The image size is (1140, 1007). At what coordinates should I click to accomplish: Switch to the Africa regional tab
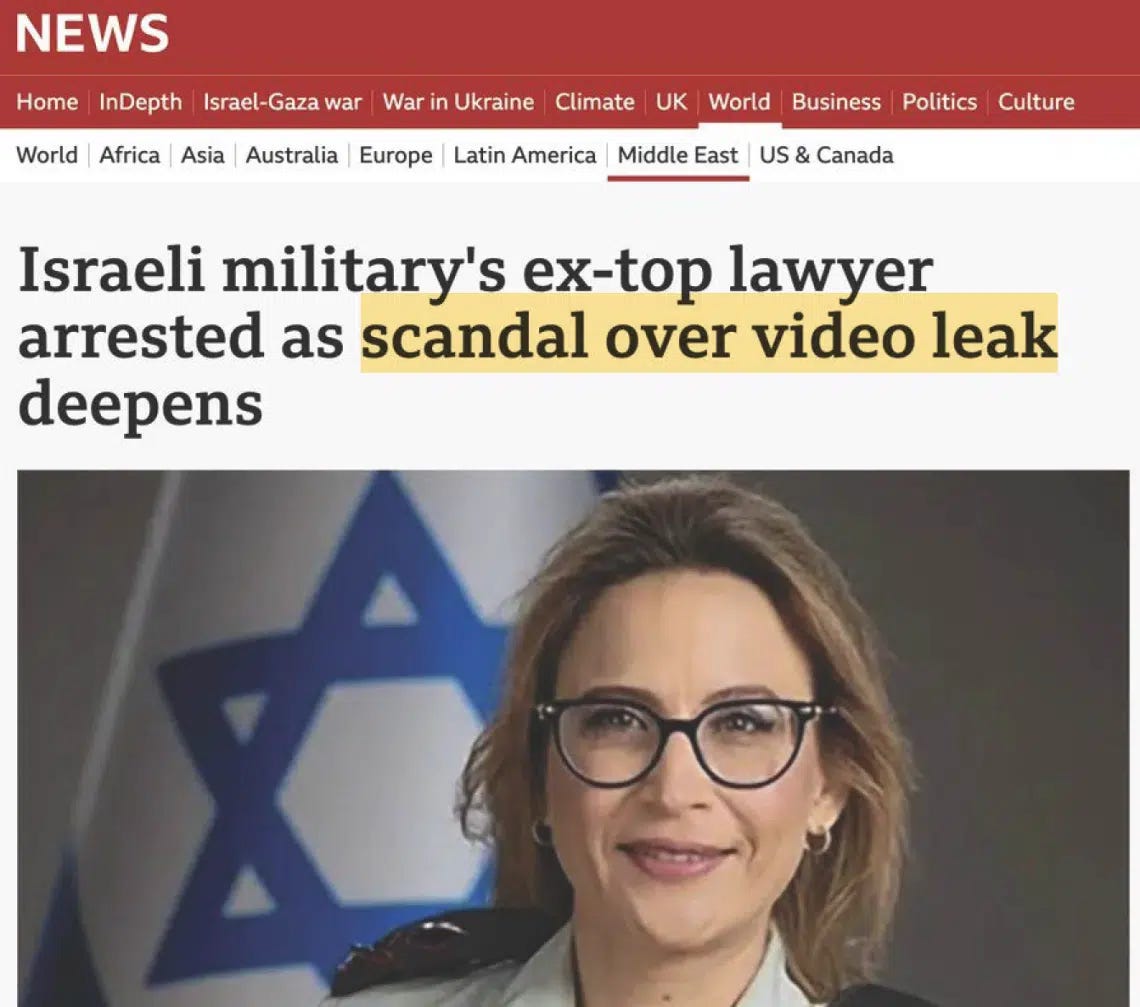129,155
